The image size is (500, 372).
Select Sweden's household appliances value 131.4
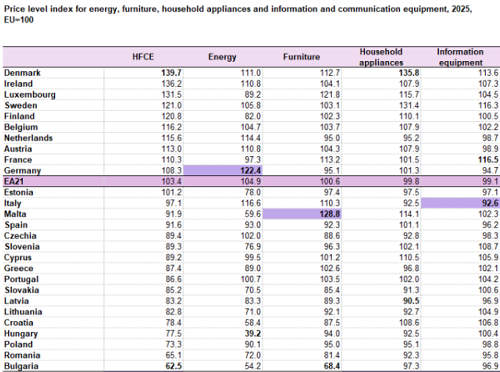click(x=409, y=105)
